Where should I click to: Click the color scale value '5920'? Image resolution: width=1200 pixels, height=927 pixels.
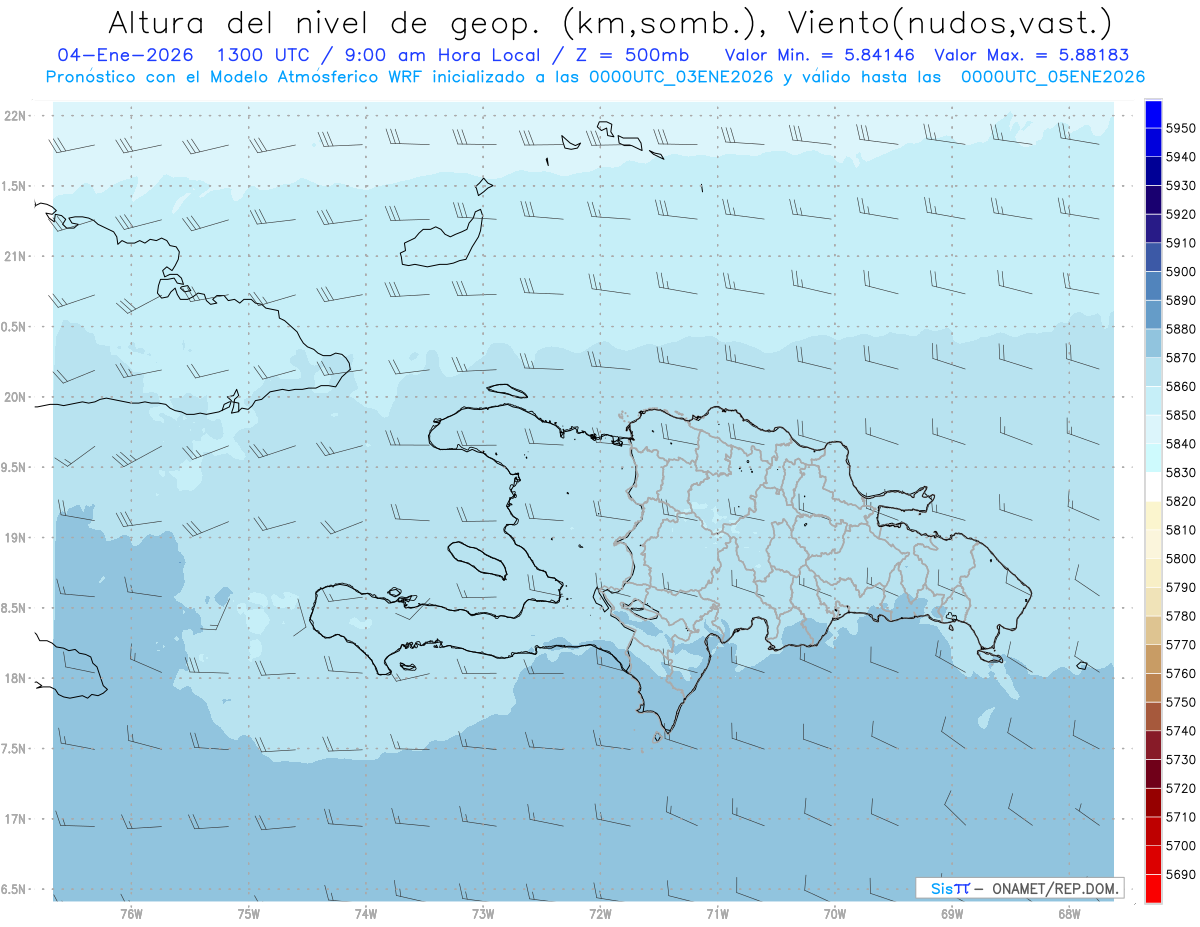[1181, 214]
